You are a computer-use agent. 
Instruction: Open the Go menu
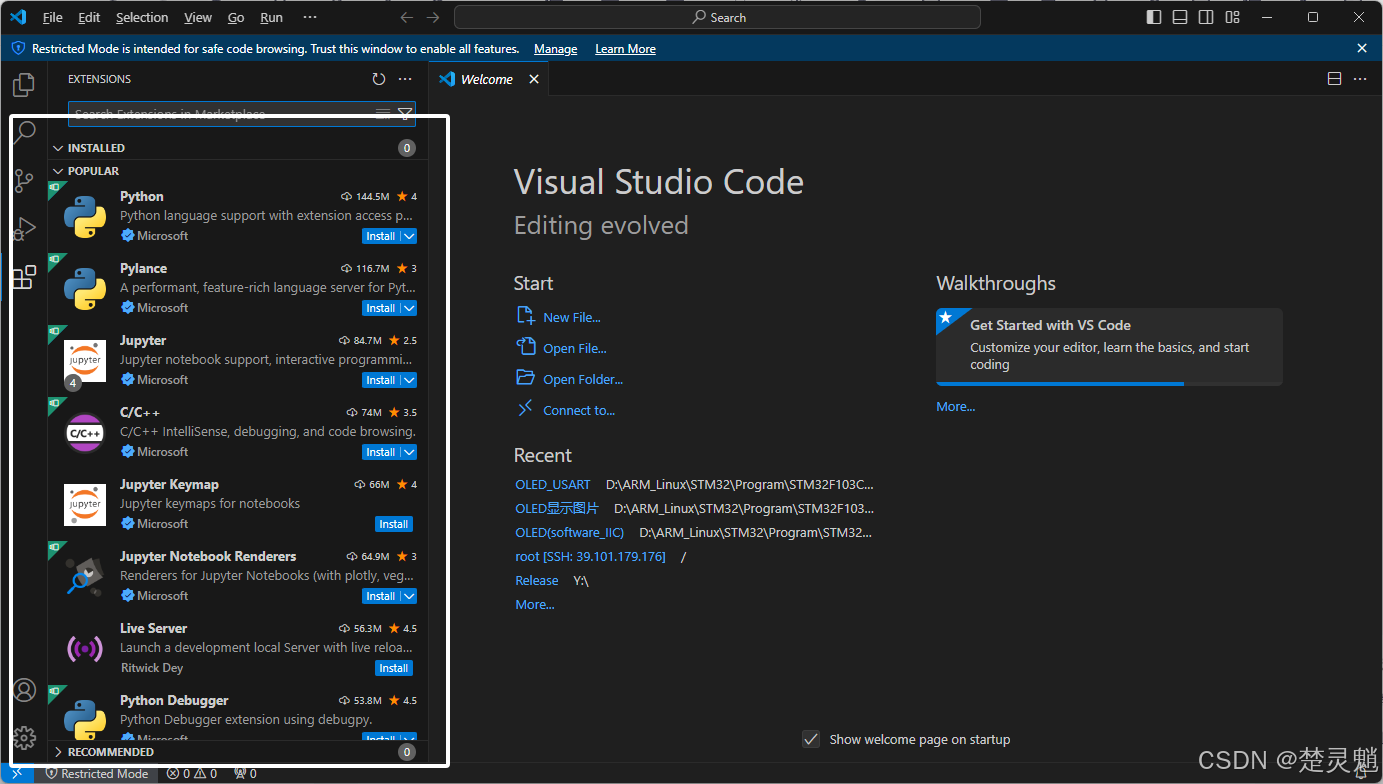coord(236,17)
